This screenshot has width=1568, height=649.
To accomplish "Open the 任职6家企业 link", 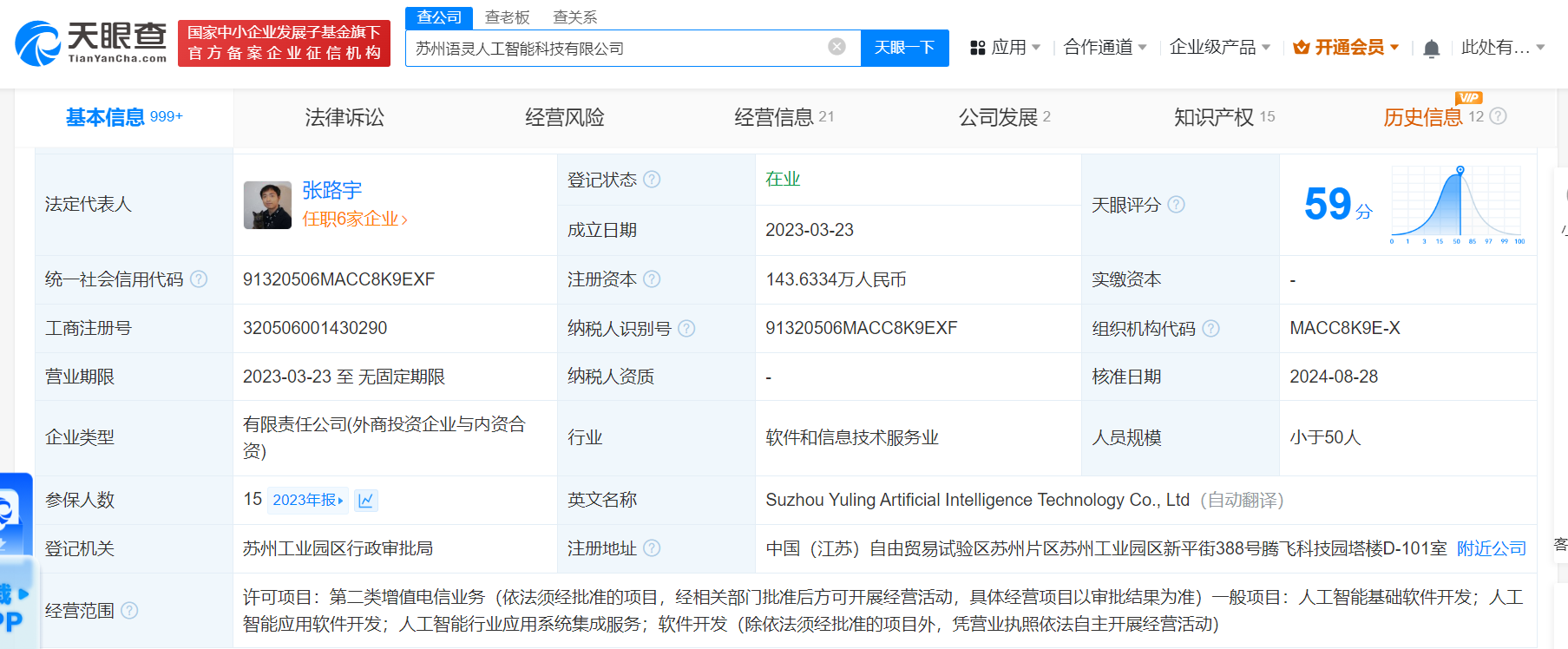I will coord(354,220).
